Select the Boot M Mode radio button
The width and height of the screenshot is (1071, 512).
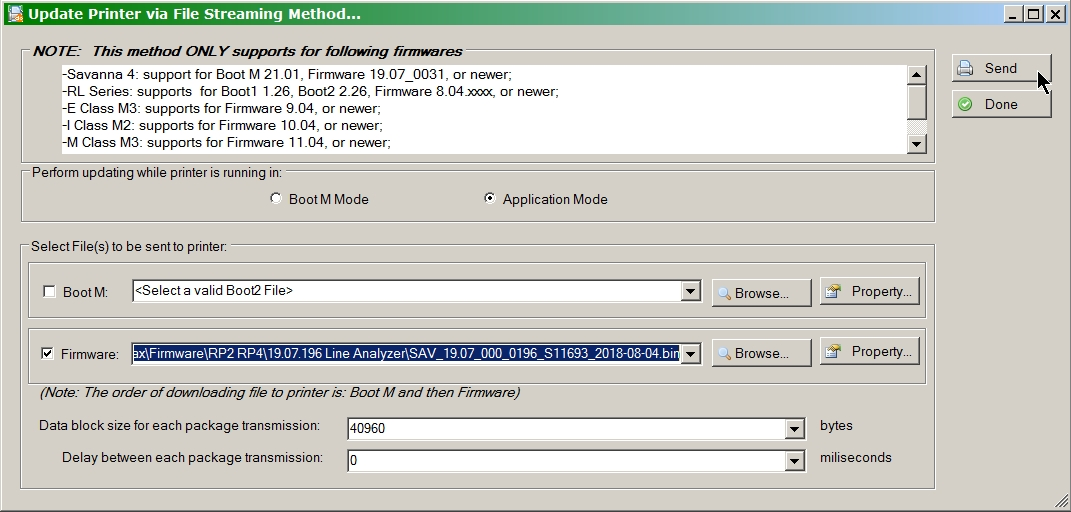click(x=276, y=199)
